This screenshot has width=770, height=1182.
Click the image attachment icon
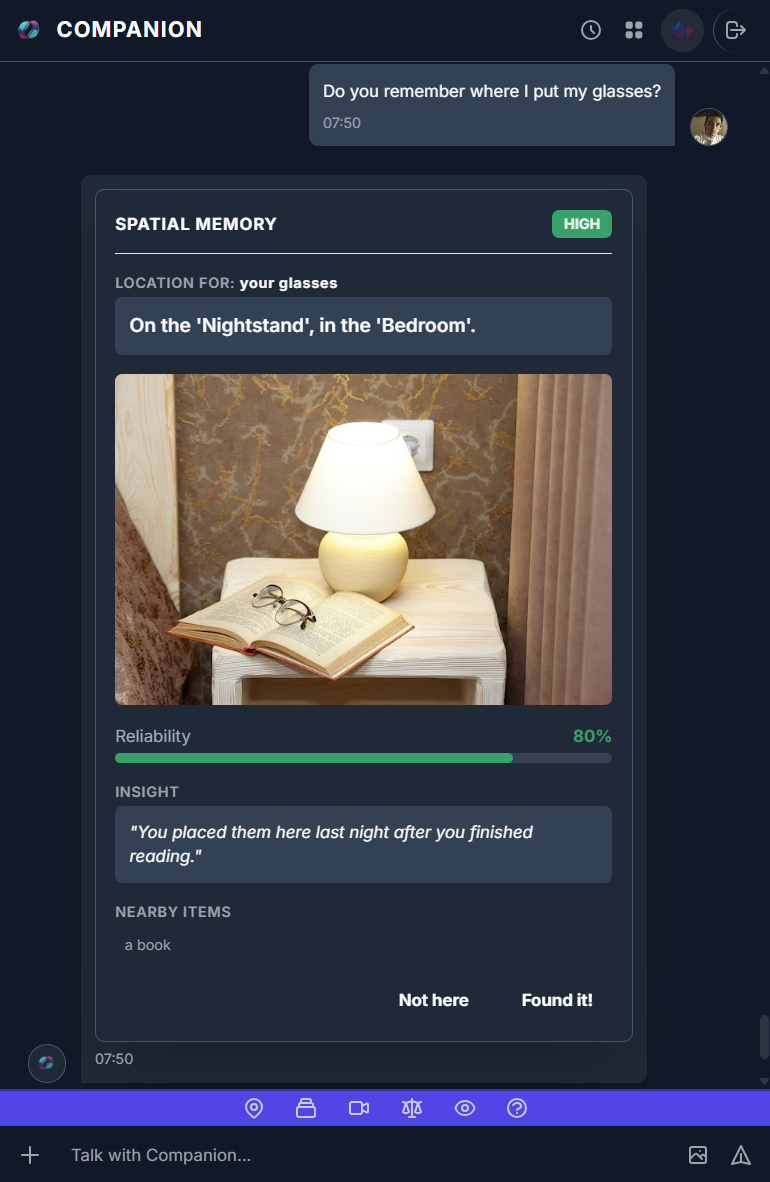pos(698,1155)
